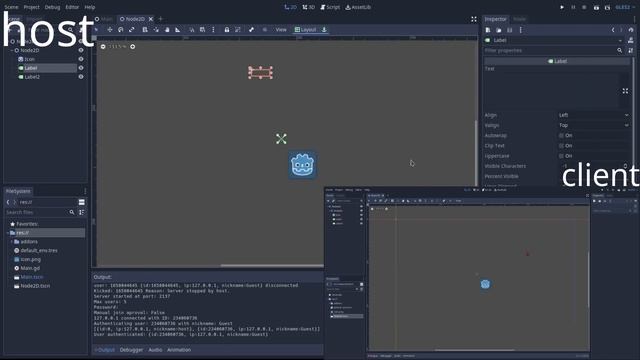Select Icon node in the scene tree
The image size is (640, 360).
[30, 59]
